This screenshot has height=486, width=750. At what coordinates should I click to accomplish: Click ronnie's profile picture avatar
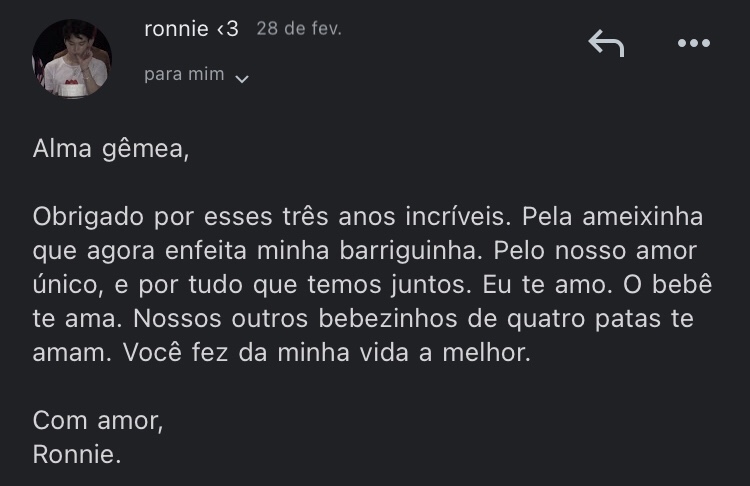(x=71, y=58)
